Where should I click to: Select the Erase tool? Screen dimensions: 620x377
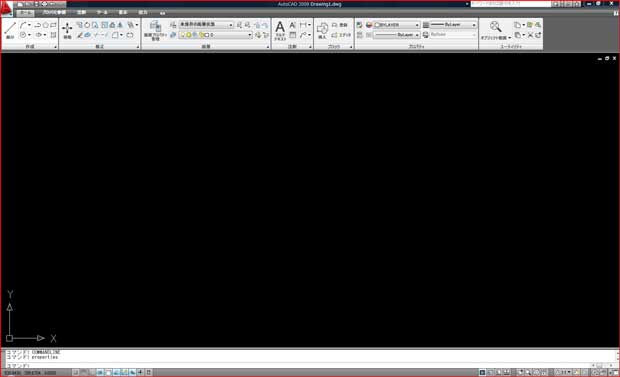(x=79, y=35)
